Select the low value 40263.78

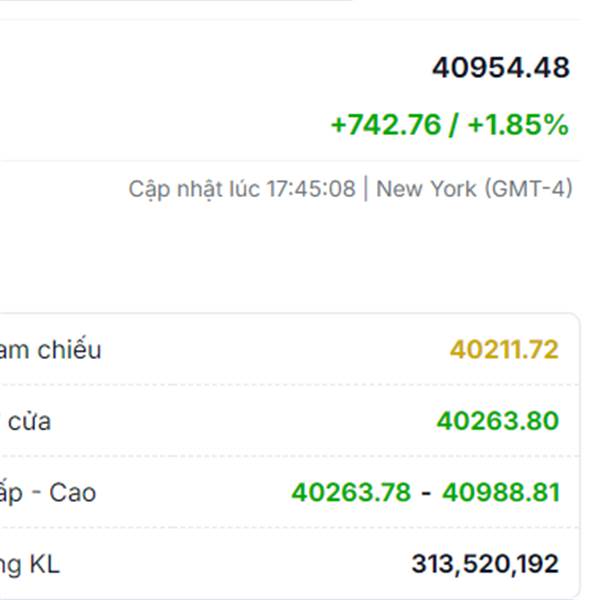click(x=351, y=492)
